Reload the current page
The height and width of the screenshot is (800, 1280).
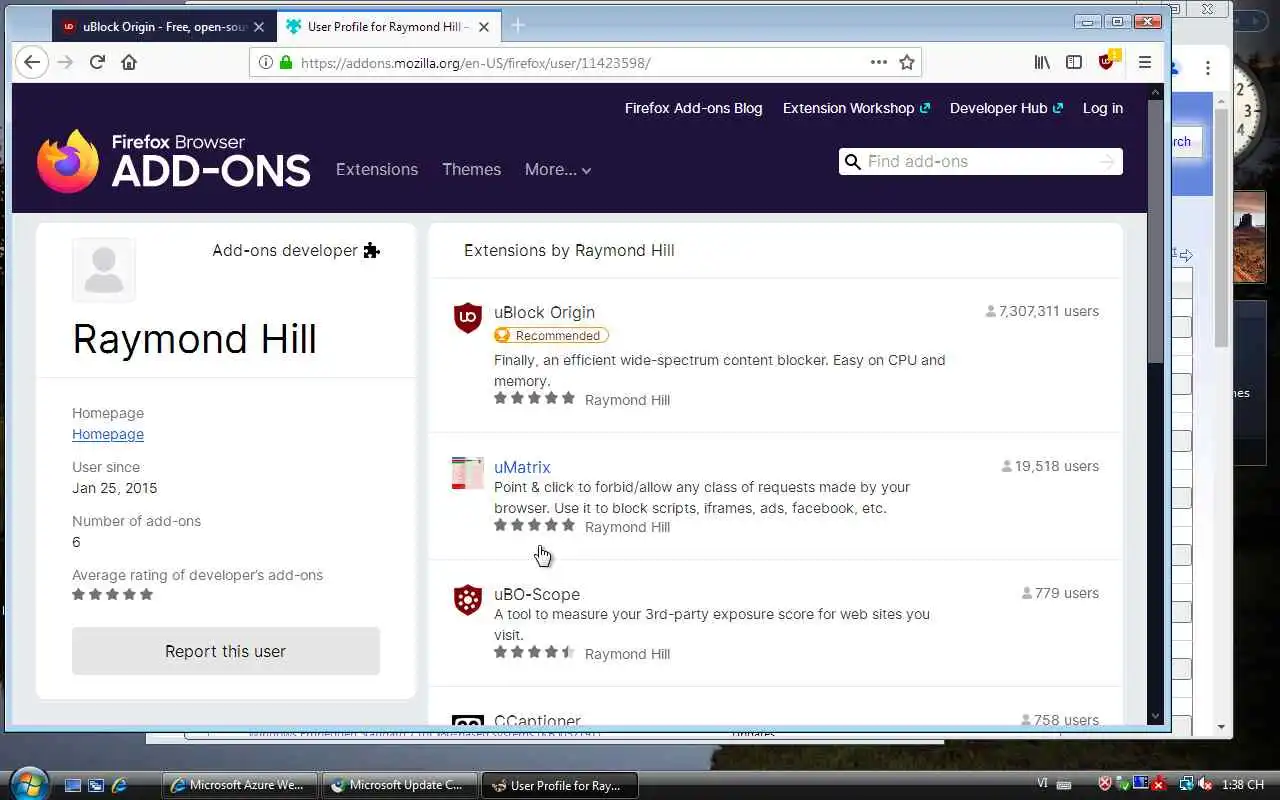click(x=97, y=62)
